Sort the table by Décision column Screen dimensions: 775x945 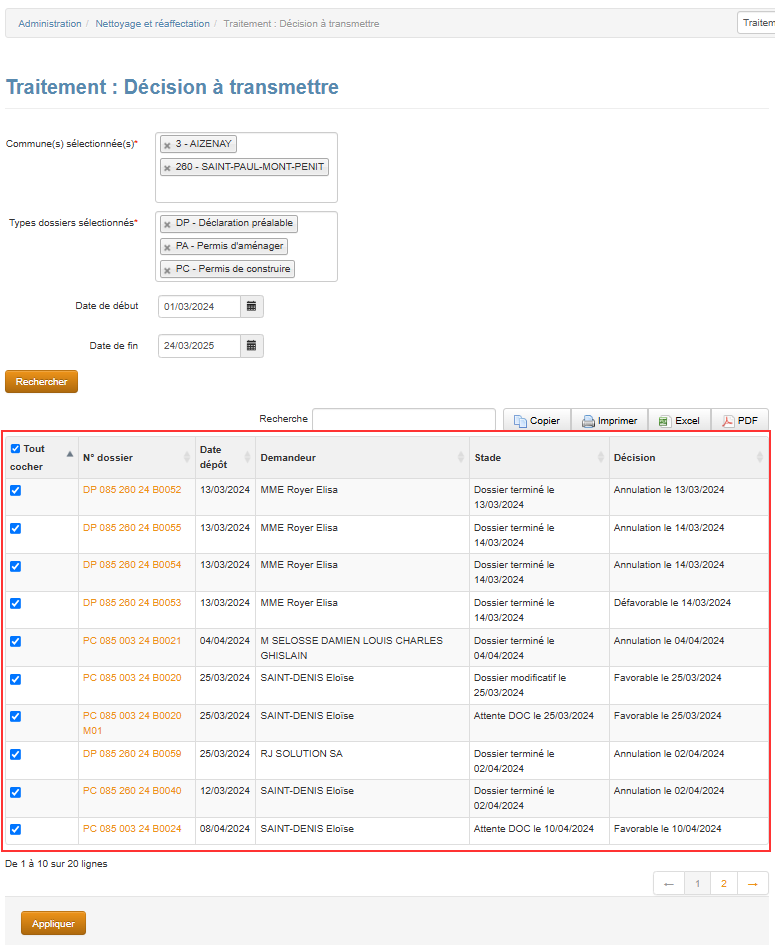pyautogui.click(x=686, y=458)
